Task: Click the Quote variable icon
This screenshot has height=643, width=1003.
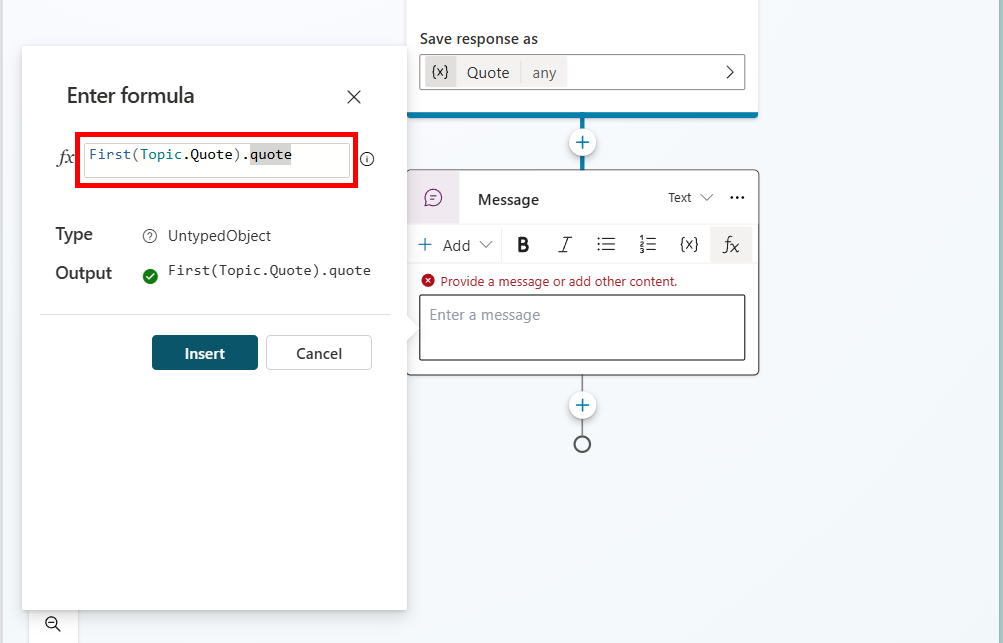Action: (x=440, y=72)
